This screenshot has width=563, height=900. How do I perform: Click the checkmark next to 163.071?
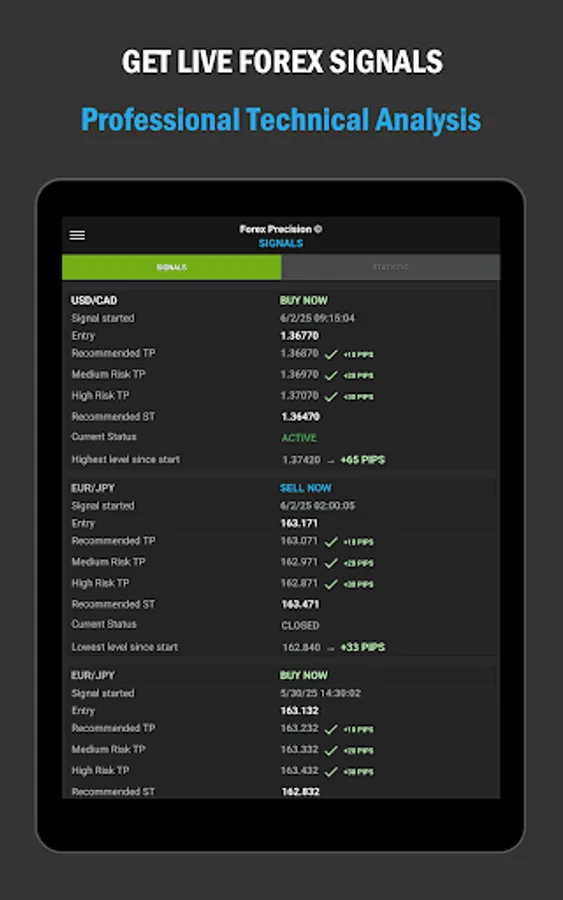point(331,542)
